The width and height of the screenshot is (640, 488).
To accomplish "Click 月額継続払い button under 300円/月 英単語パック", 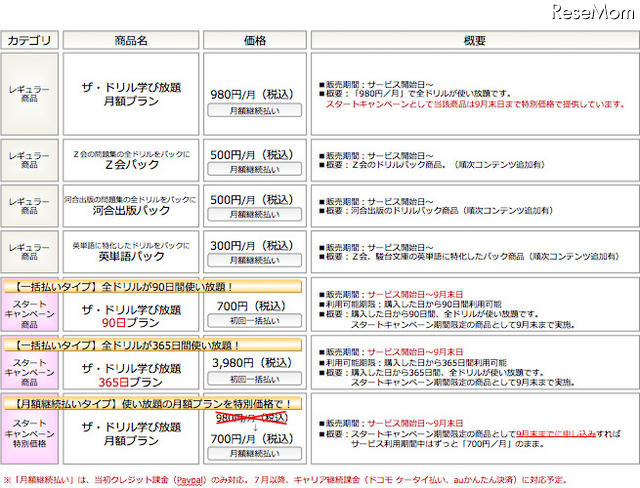I will (x=255, y=260).
